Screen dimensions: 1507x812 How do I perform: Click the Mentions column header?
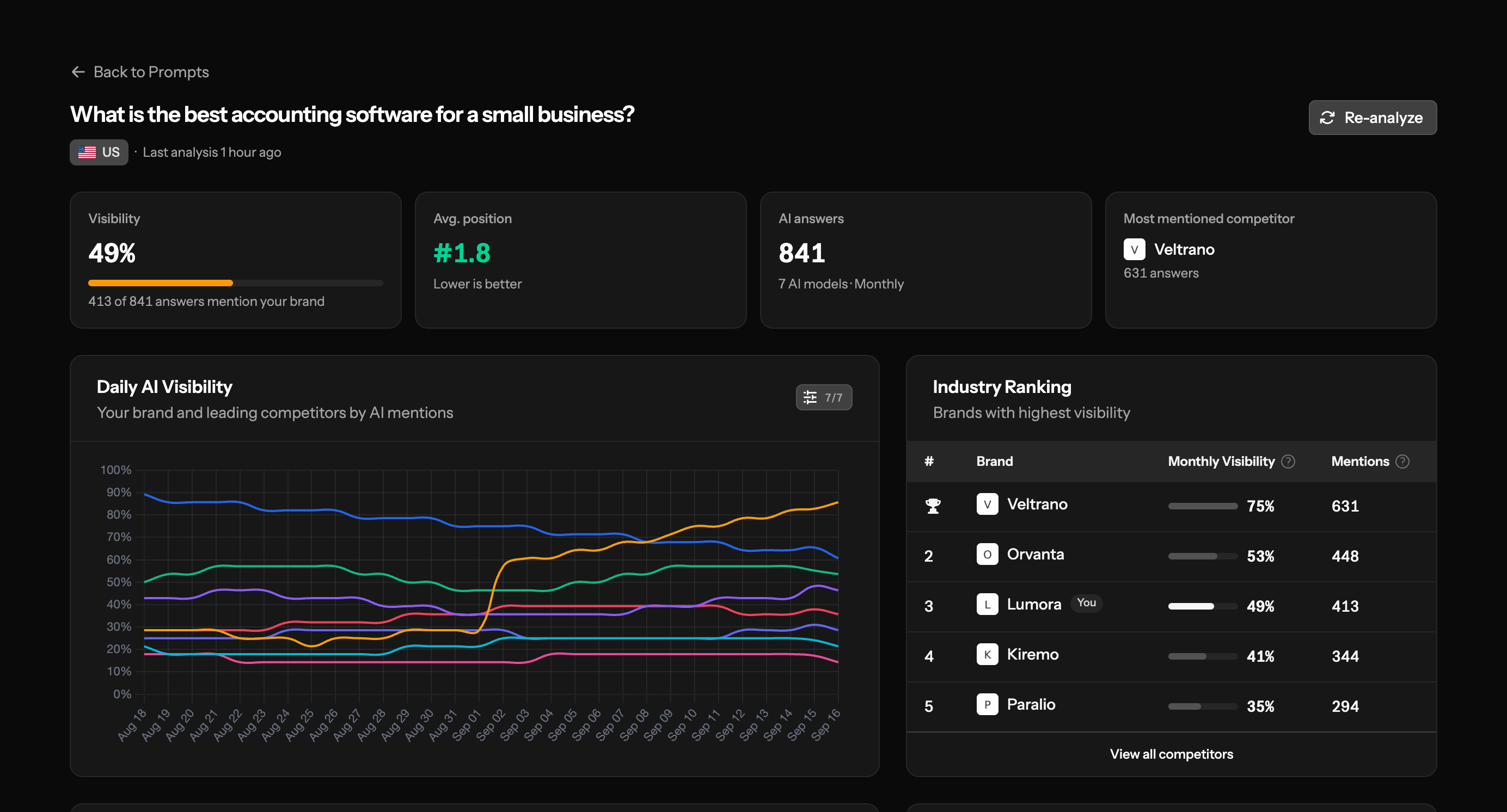(1360, 462)
